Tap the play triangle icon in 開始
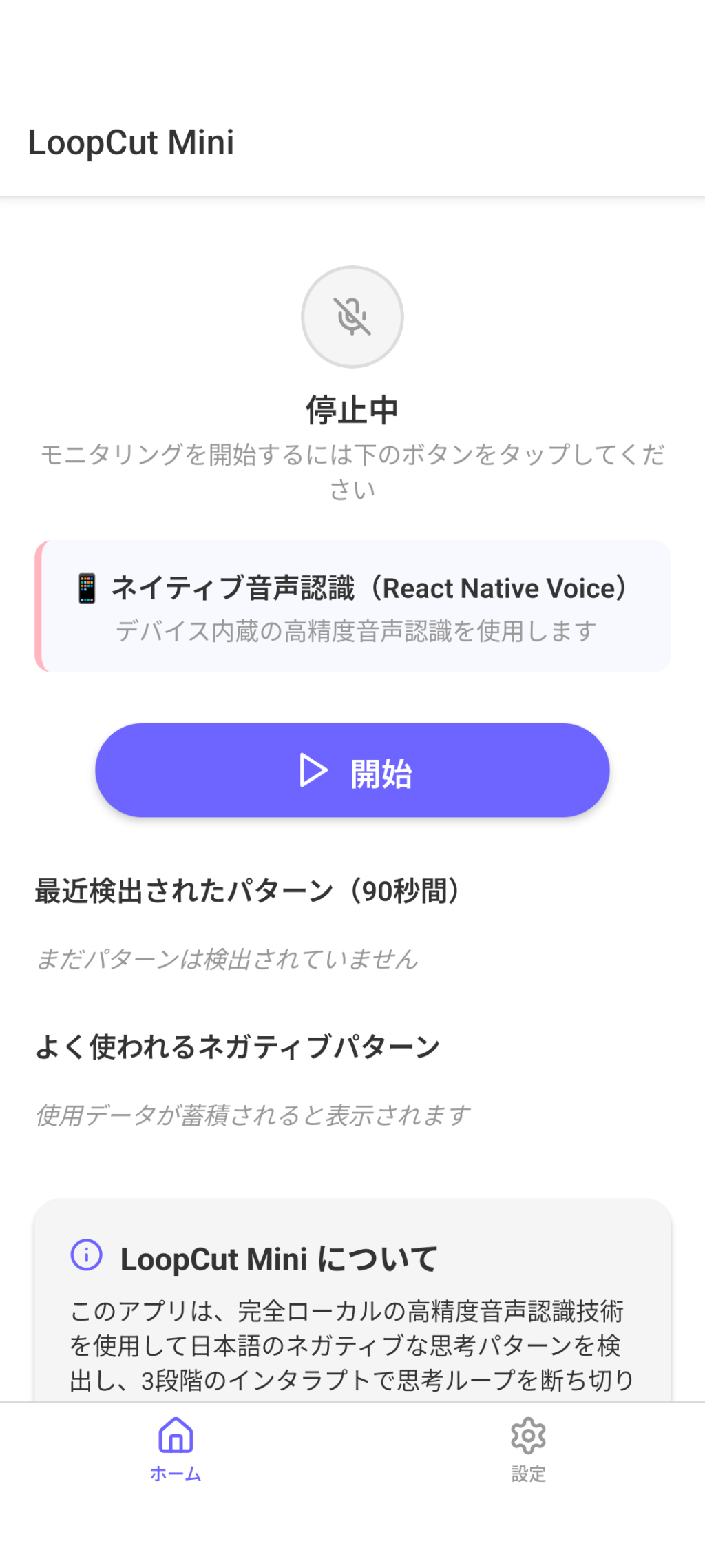Image resolution: width=705 pixels, height=1568 pixels. [313, 770]
